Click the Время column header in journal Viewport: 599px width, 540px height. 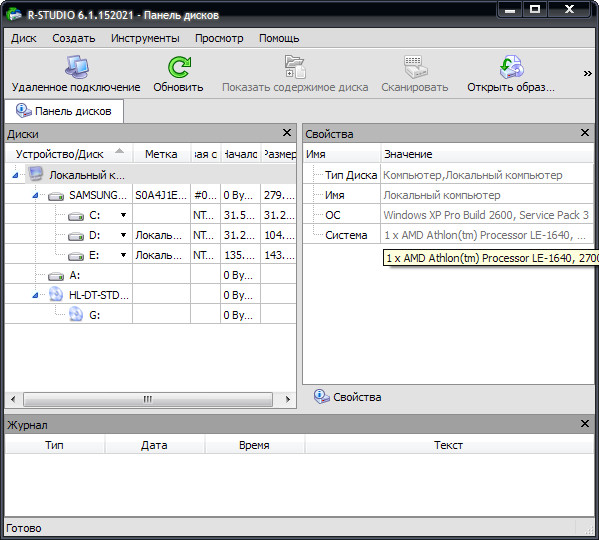pos(254,445)
